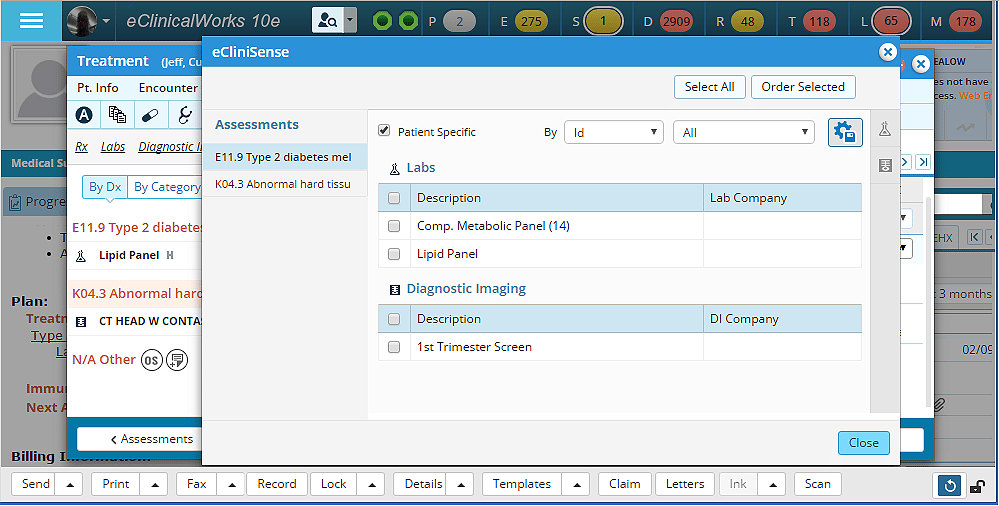Open Encounter menu in Treatment window
The height and width of the screenshot is (506, 999).
pos(168,88)
